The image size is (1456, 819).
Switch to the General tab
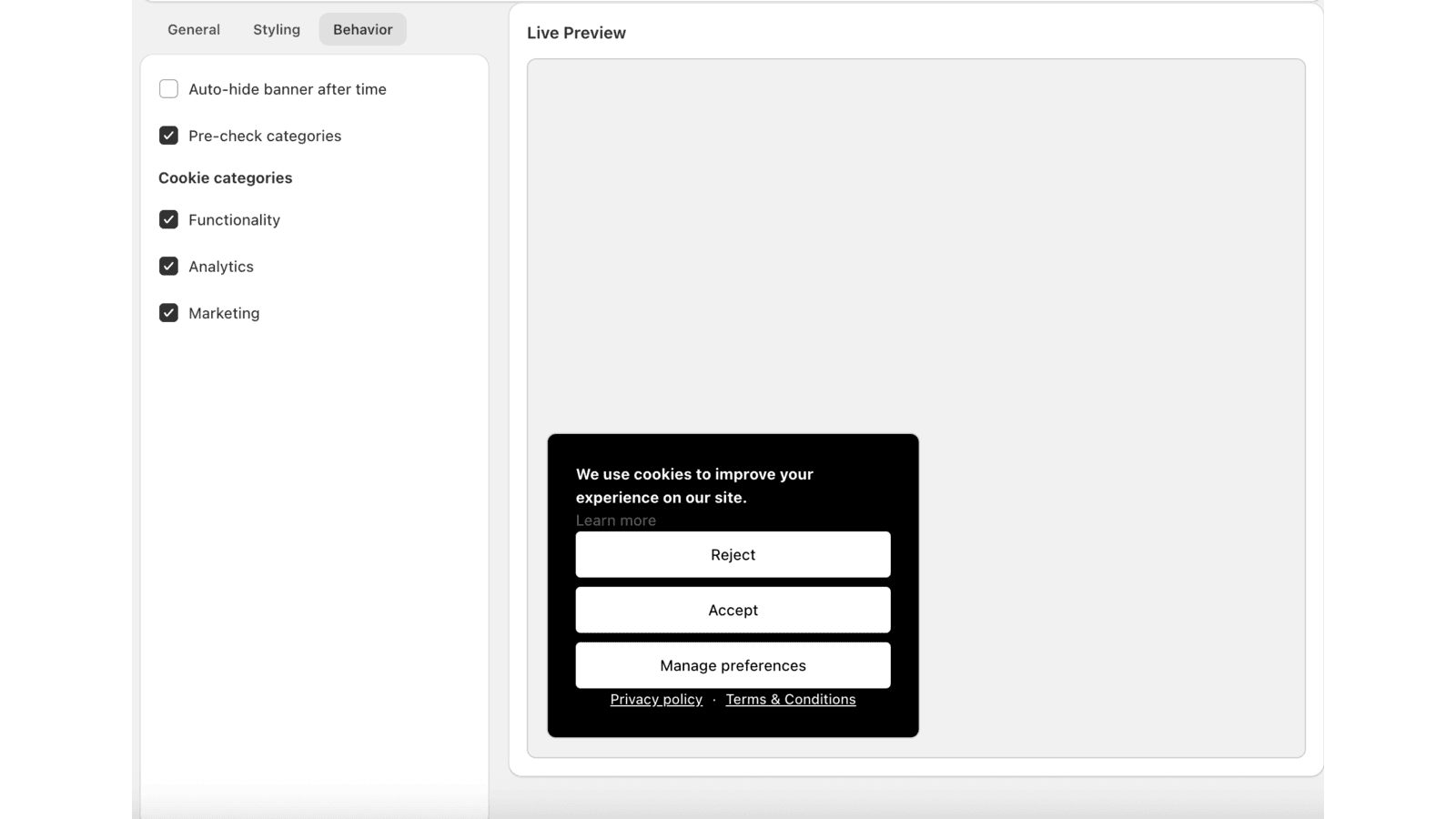(x=194, y=29)
